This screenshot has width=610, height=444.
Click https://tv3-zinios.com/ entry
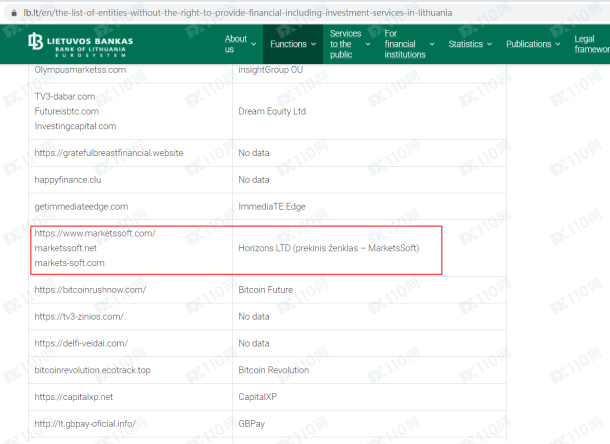[79, 317]
